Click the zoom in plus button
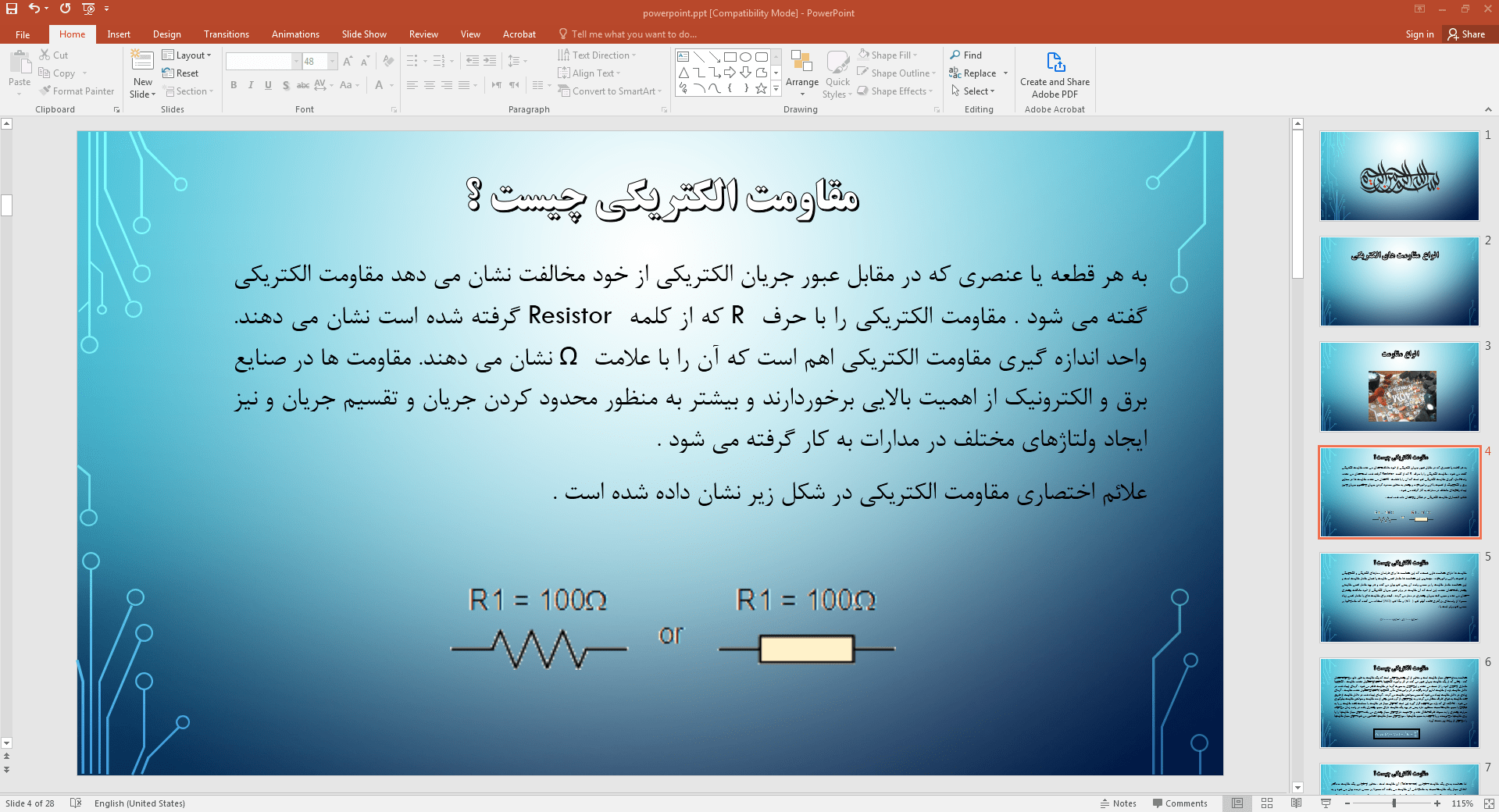This screenshot has width=1499, height=812. pyautogui.click(x=1437, y=803)
